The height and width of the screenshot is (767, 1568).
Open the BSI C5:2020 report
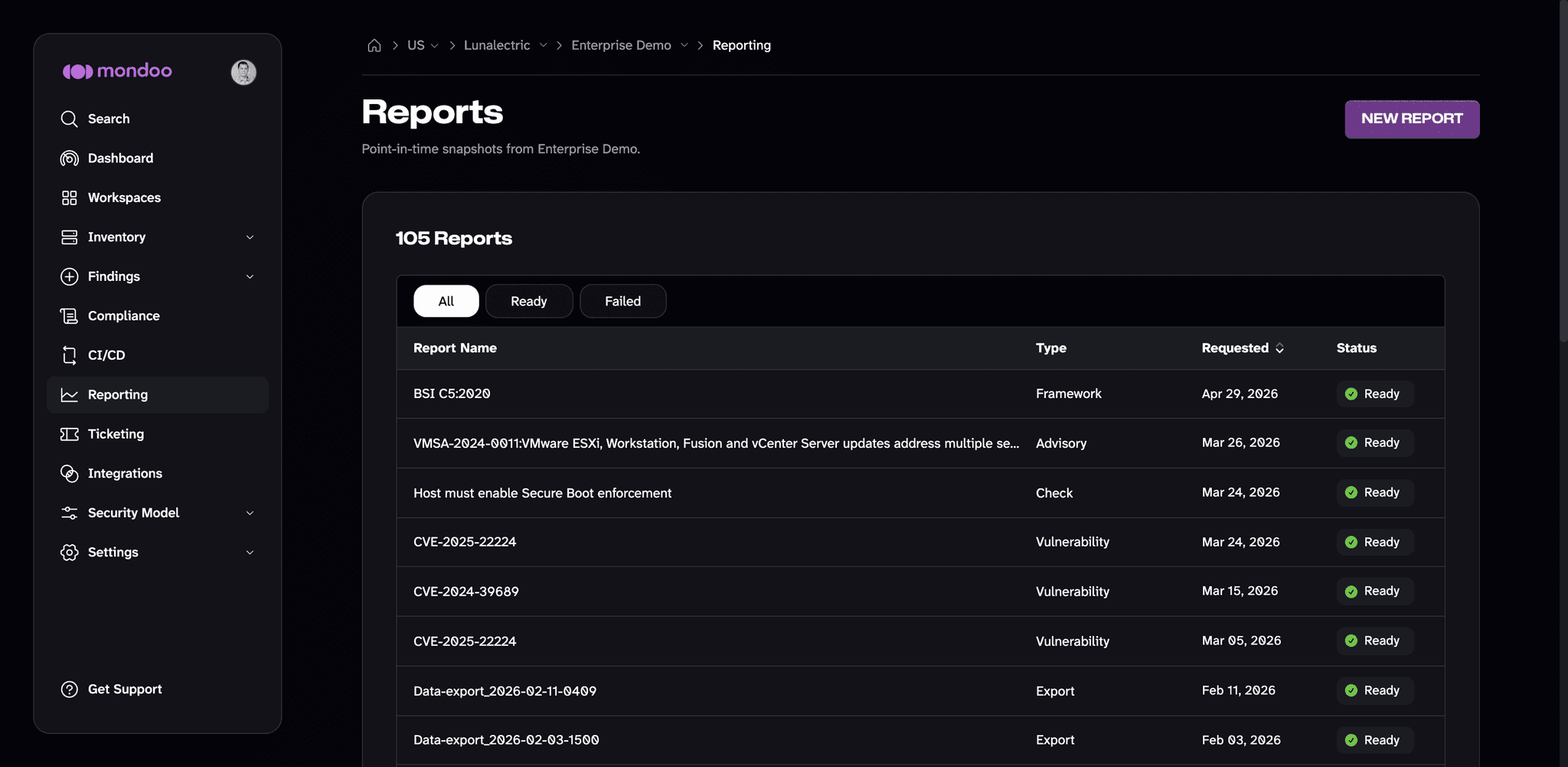pyautogui.click(x=452, y=393)
